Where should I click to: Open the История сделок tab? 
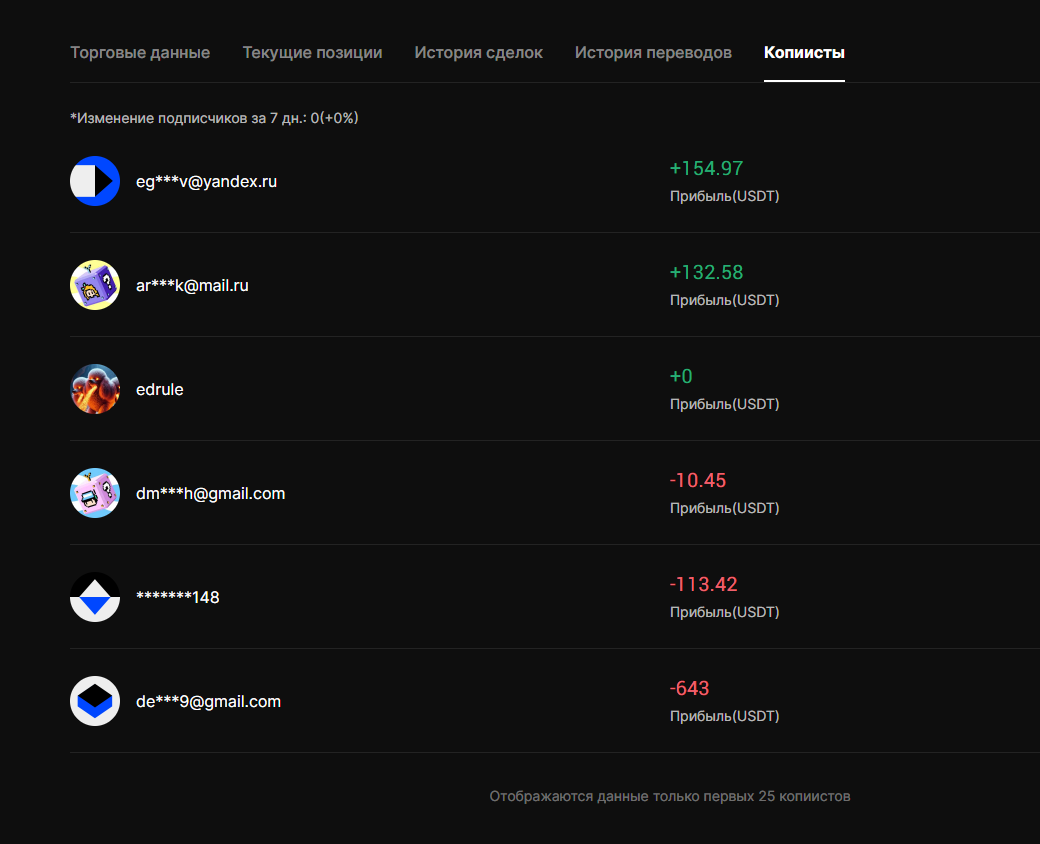point(478,53)
